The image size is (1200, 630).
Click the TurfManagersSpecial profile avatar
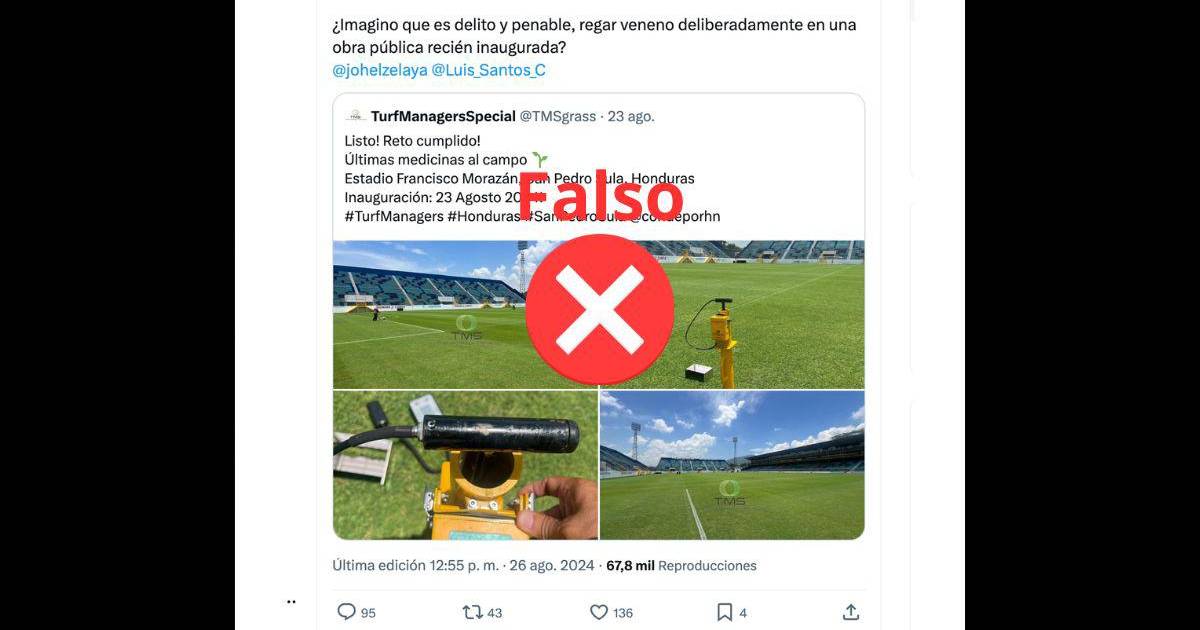(x=355, y=116)
